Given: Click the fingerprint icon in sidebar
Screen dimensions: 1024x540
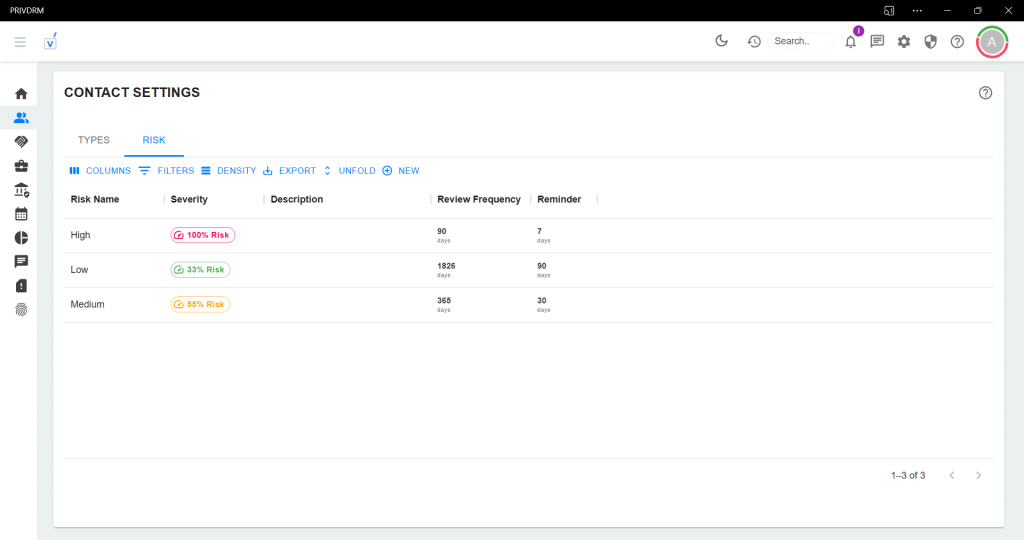Looking at the screenshot, I should tap(21, 310).
